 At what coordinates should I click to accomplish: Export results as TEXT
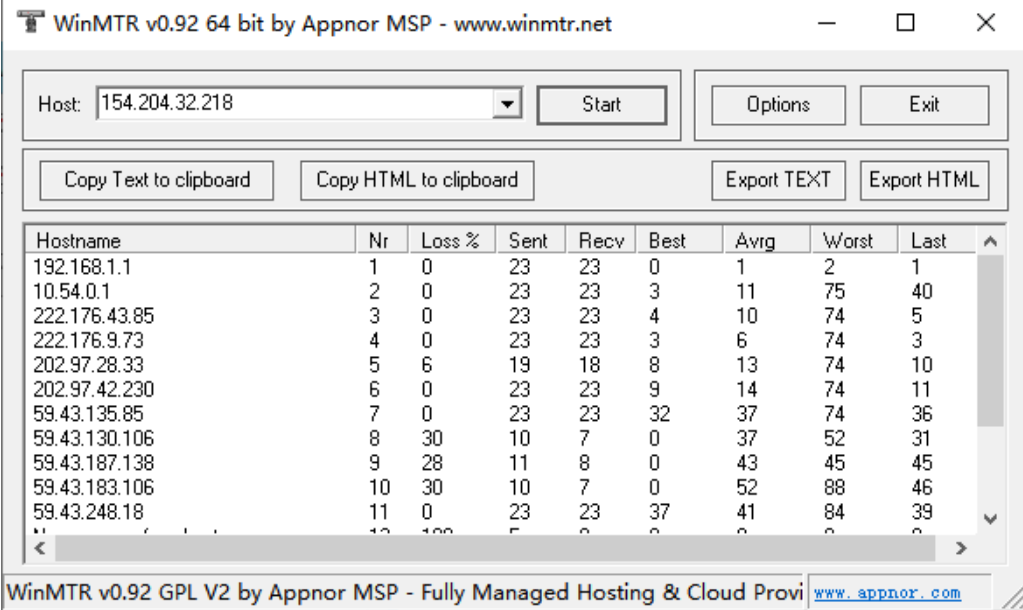pyautogui.click(x=778, y=180)
